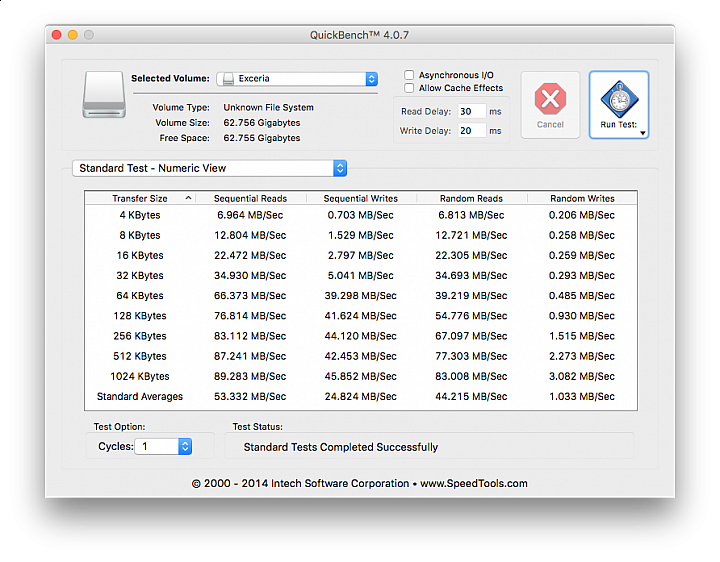Click the 87.241 MB/Sec value
720x562 pixels.
point(250,356)
